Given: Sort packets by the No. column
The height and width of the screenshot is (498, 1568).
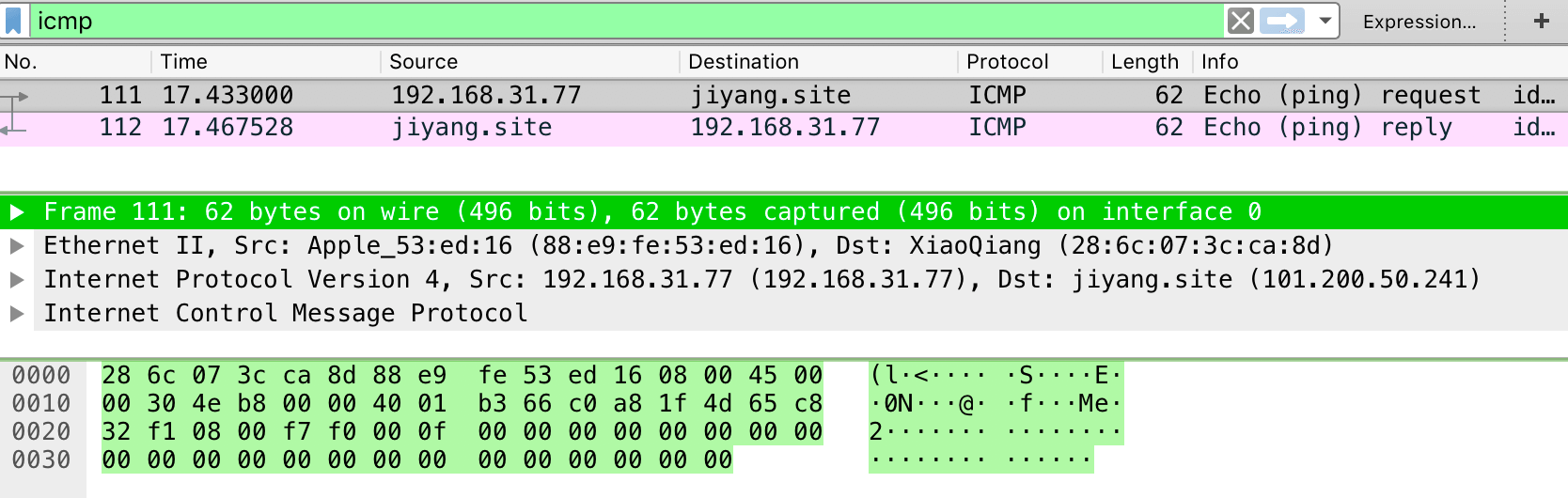Looking at the screenshot, I should (x=75, y=62).
